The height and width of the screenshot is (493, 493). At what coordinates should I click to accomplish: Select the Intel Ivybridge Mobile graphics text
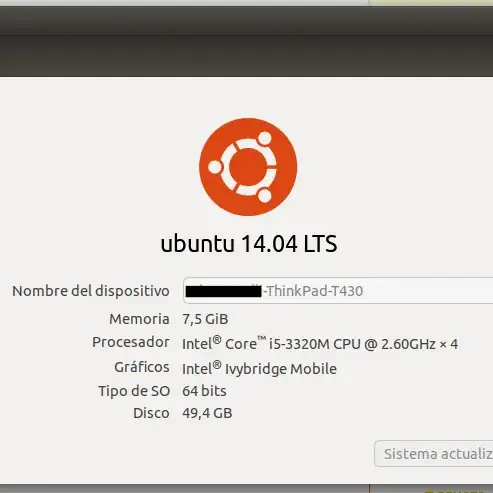click(x=259, y=369)
